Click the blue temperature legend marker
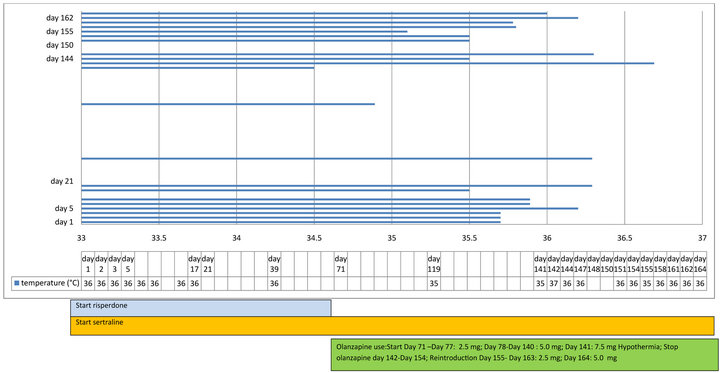The width and height of the screenshot is (720, 373). click(x=17, y=283)
